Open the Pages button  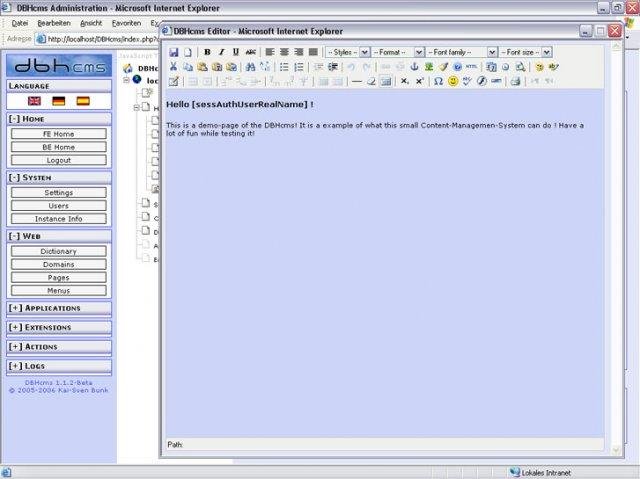point(59,277)
